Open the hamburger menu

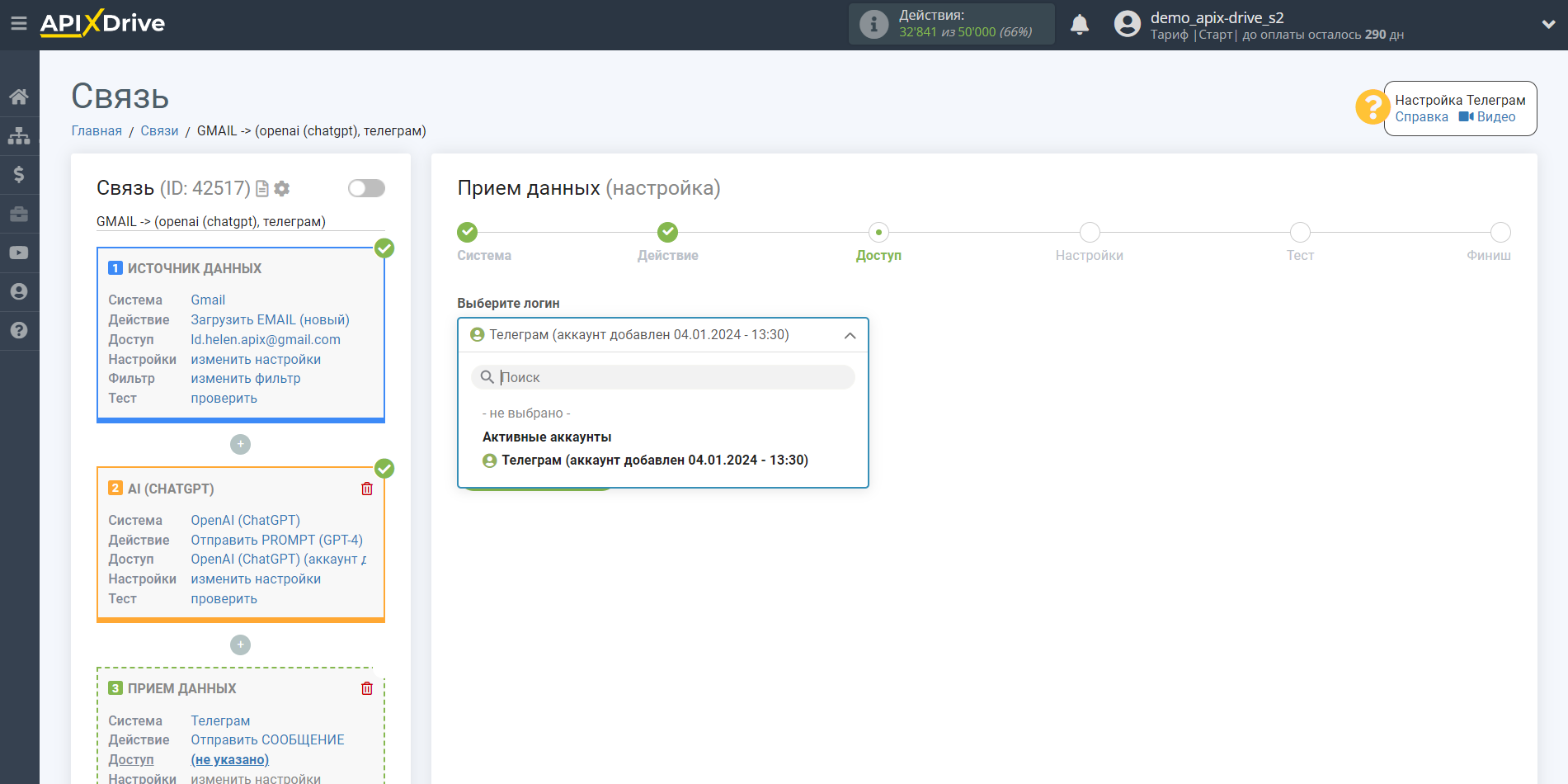[19, 24]
